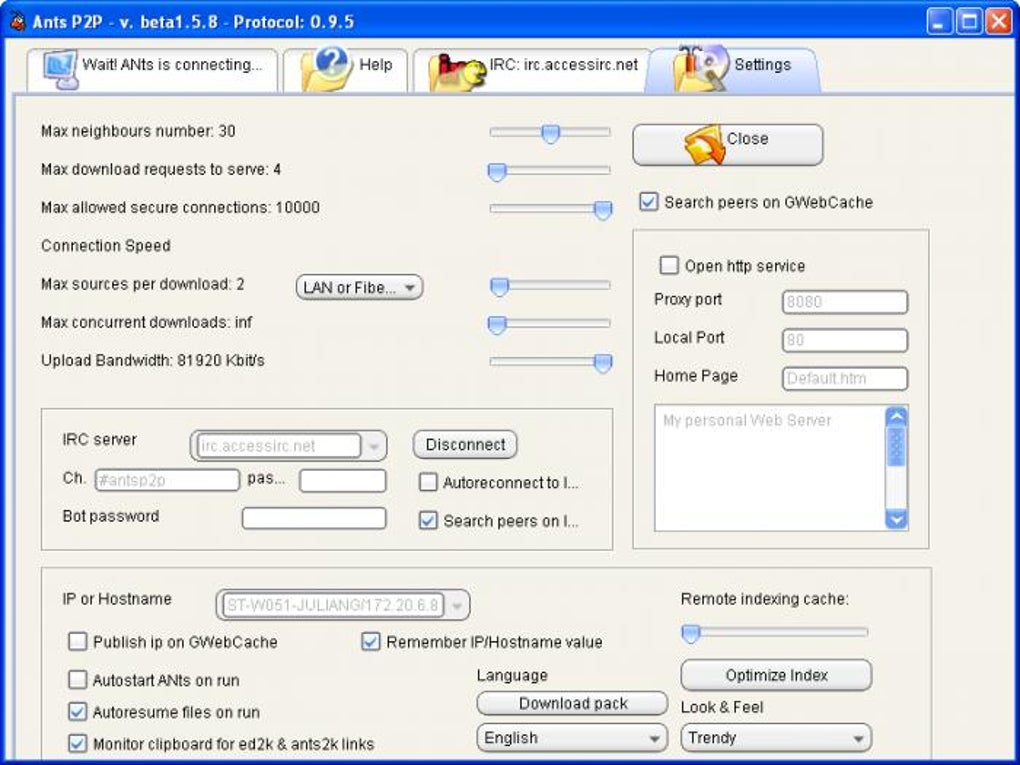Click Optimize Index button

(776, 675)
